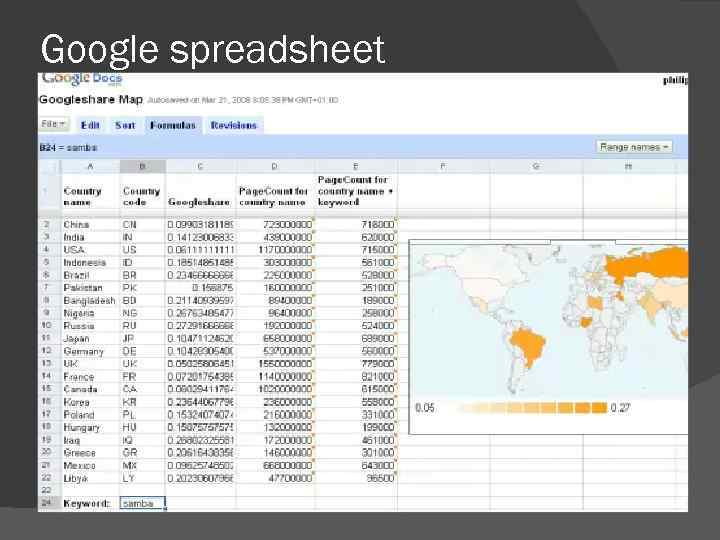Select Pakistan's Googleshare value 0.156875

pyautogui.click(x=200, y=288)
